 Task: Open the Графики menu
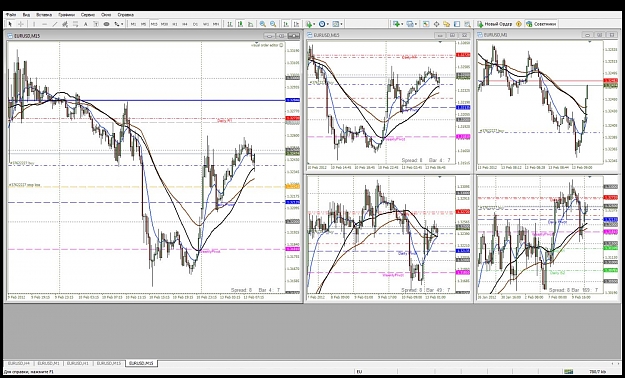(x=66, y=15)
